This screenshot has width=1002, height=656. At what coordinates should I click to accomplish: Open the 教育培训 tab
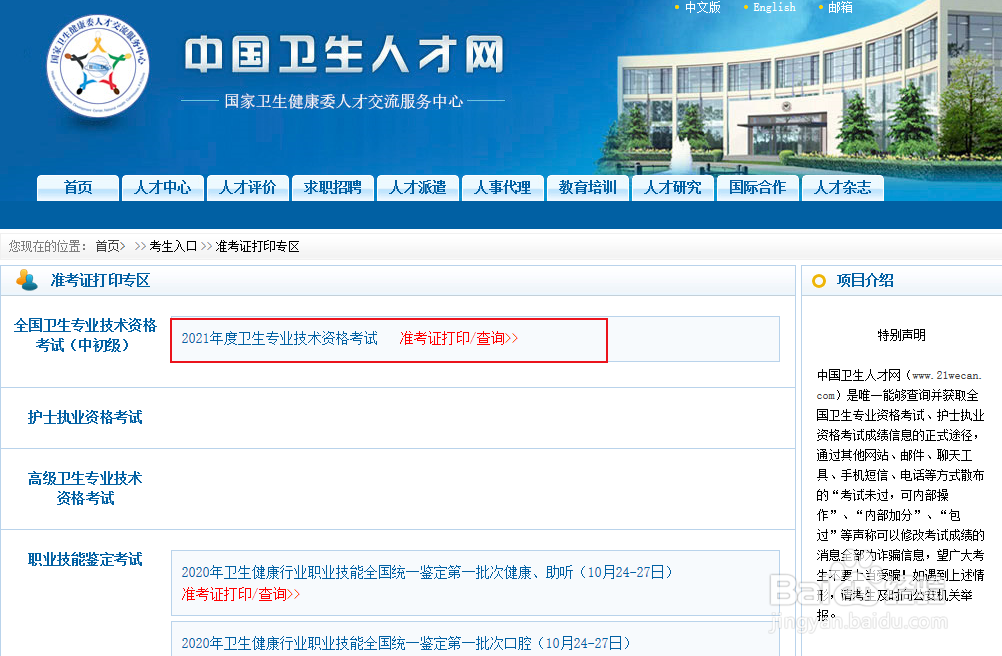pos(588,188)
